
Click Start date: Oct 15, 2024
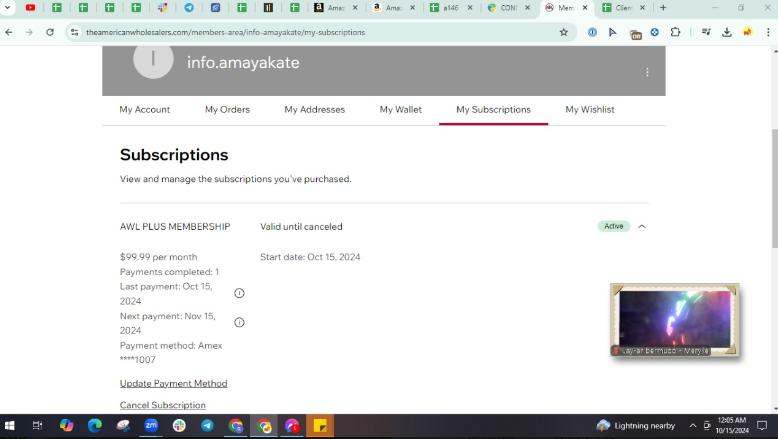click(310, 257)
